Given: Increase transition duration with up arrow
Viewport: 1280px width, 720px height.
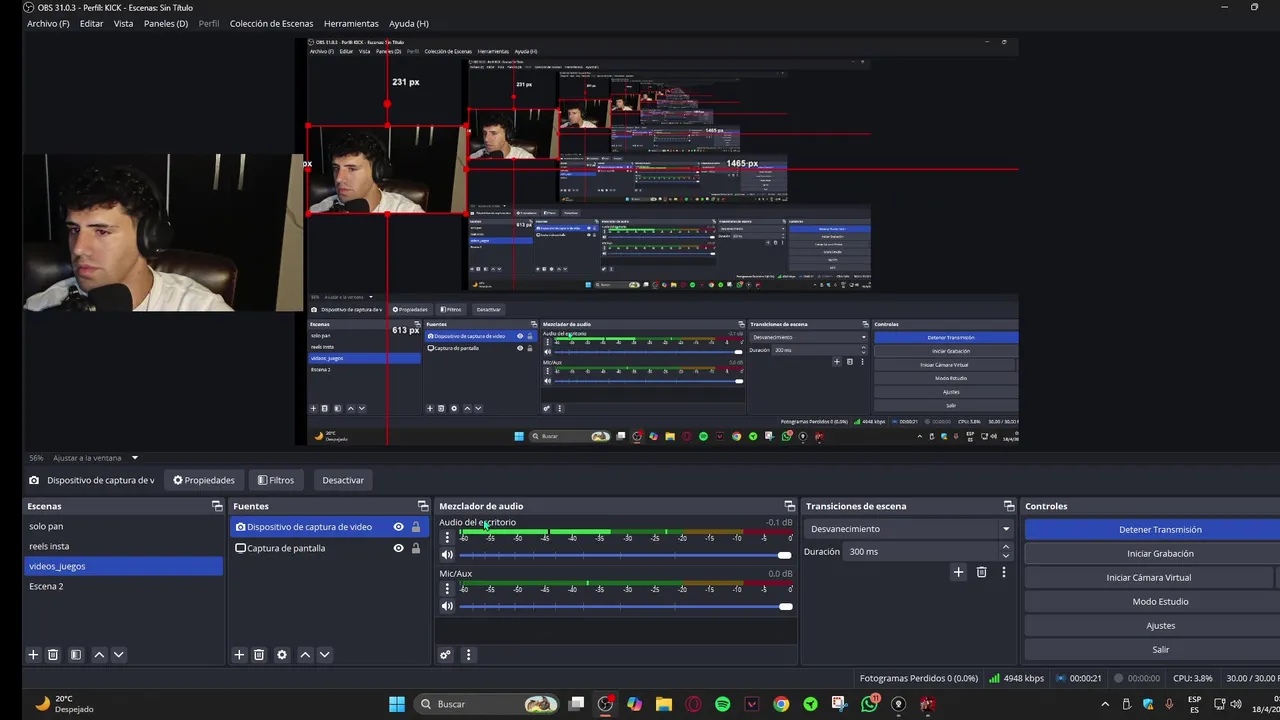Looking at the screenshot, I should tap(1005, 547).
